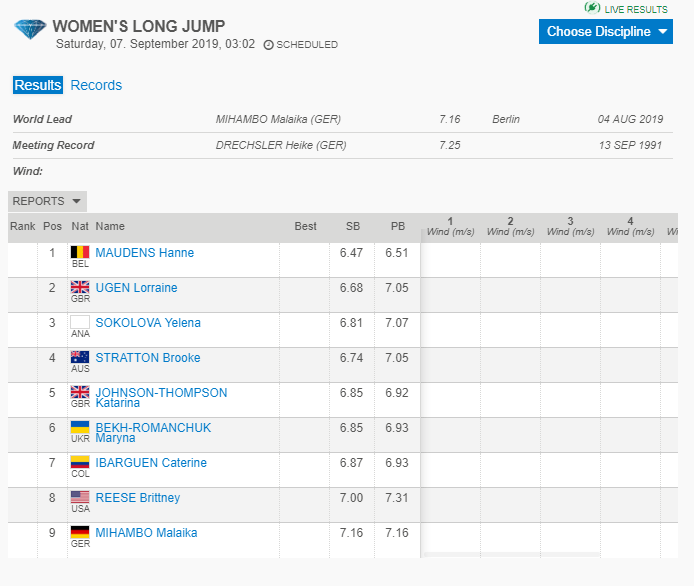Image resolution: width=694 pixels, height=586 pixels.
Task: Click the USA flag next to Reese
Action: 80,497
